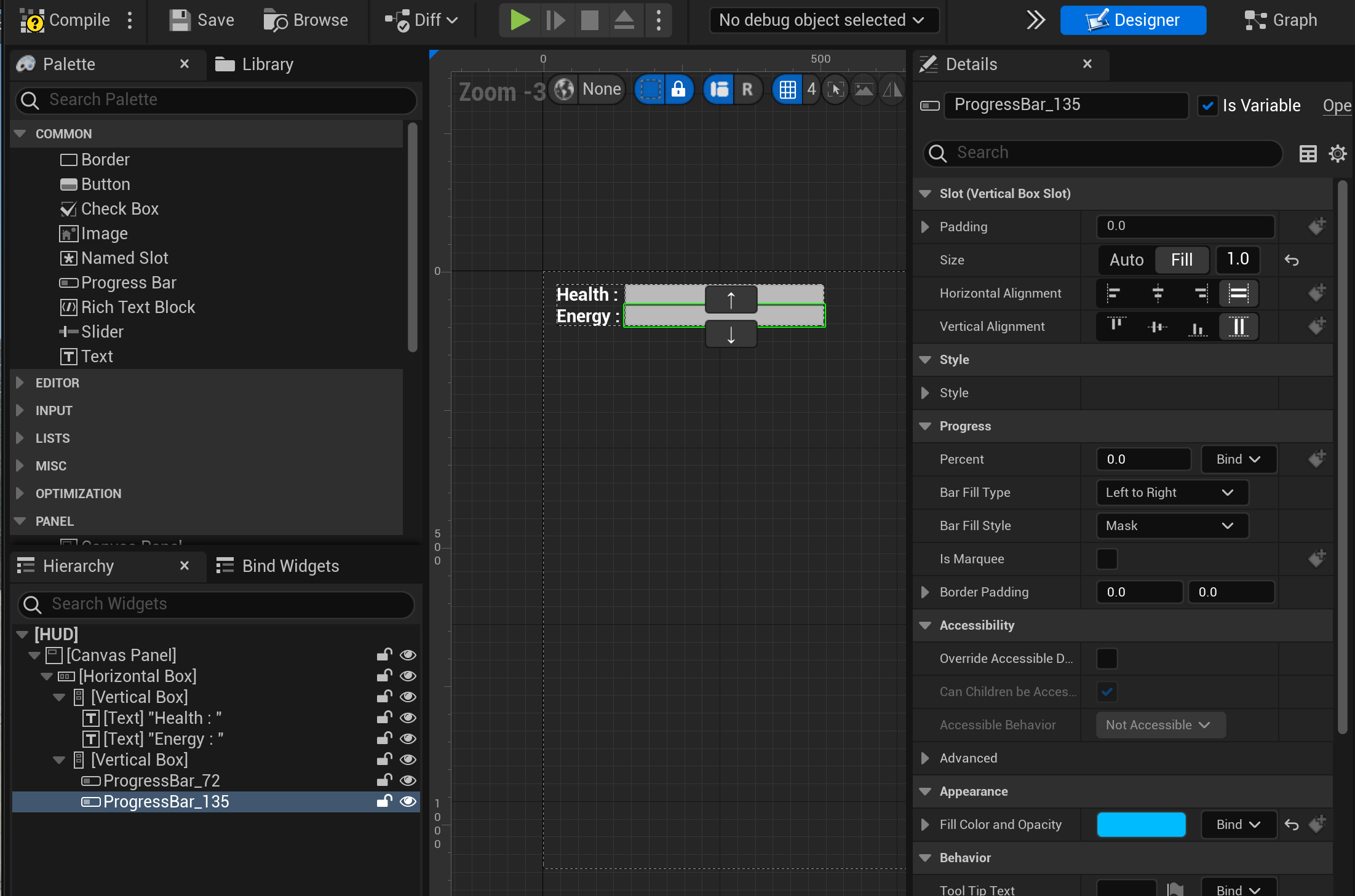Viewport: 1355px width, 896px height.
Task: Click the up arrow to move widget up
Action: [731, 300]
